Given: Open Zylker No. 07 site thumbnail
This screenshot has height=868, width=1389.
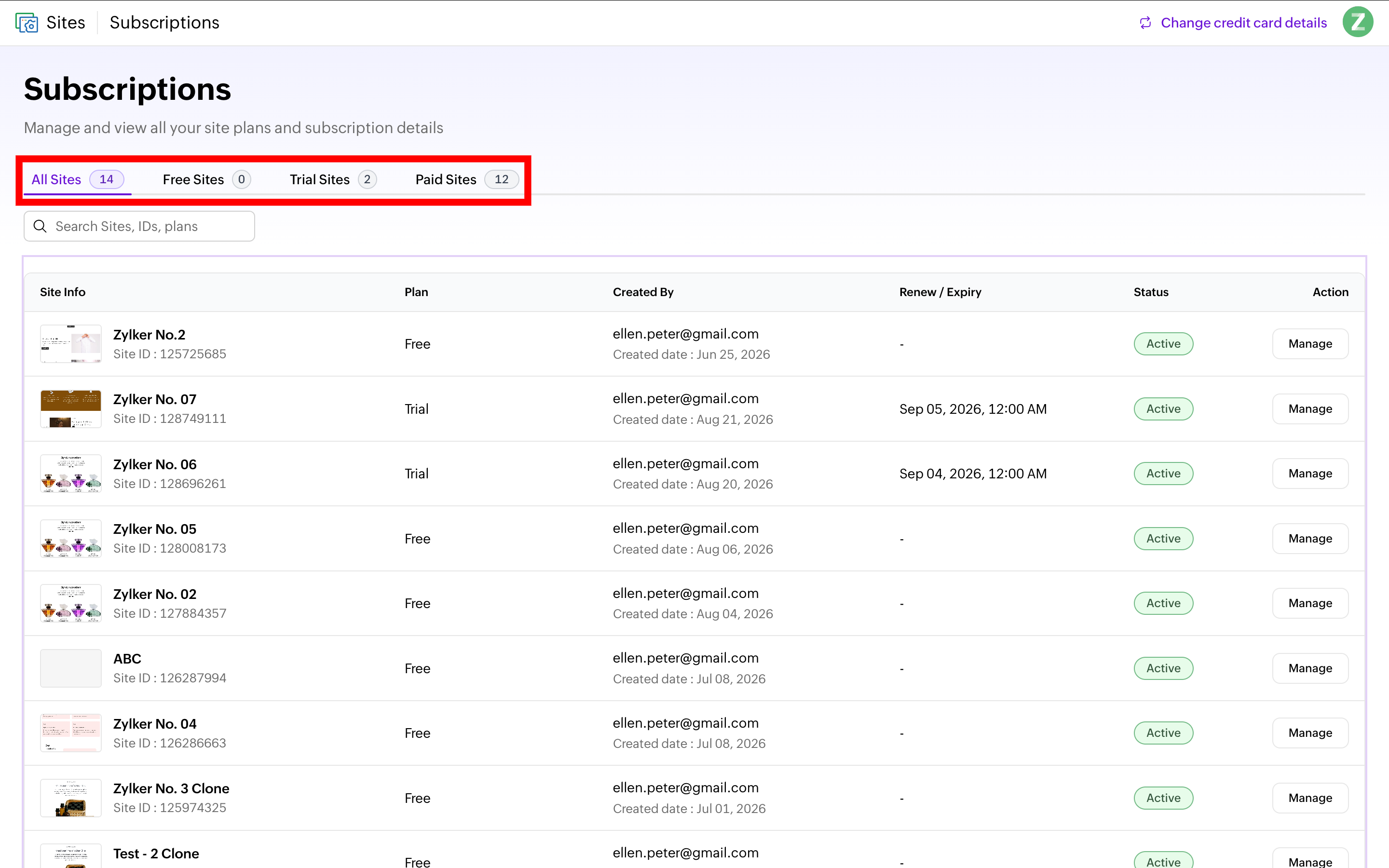Looking at the screenshot, I should click(x=70, y=409).
